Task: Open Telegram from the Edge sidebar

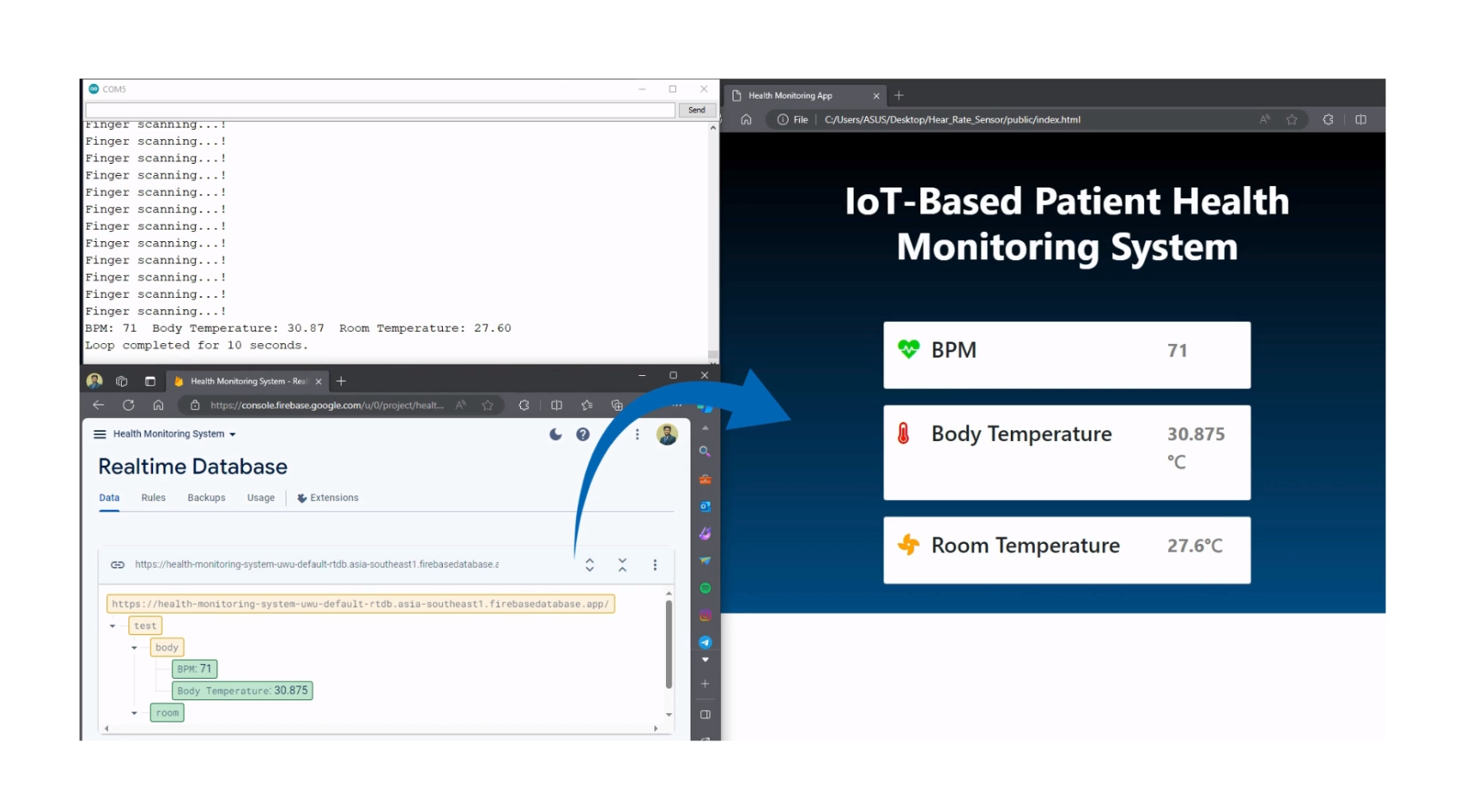Action: pos(705,643)
